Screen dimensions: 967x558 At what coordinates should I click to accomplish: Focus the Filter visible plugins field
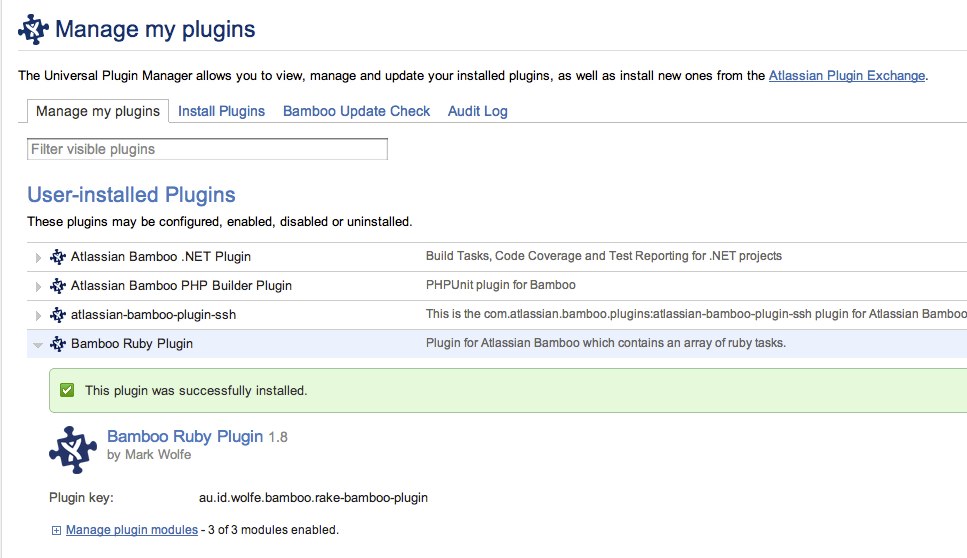point(207,149)
